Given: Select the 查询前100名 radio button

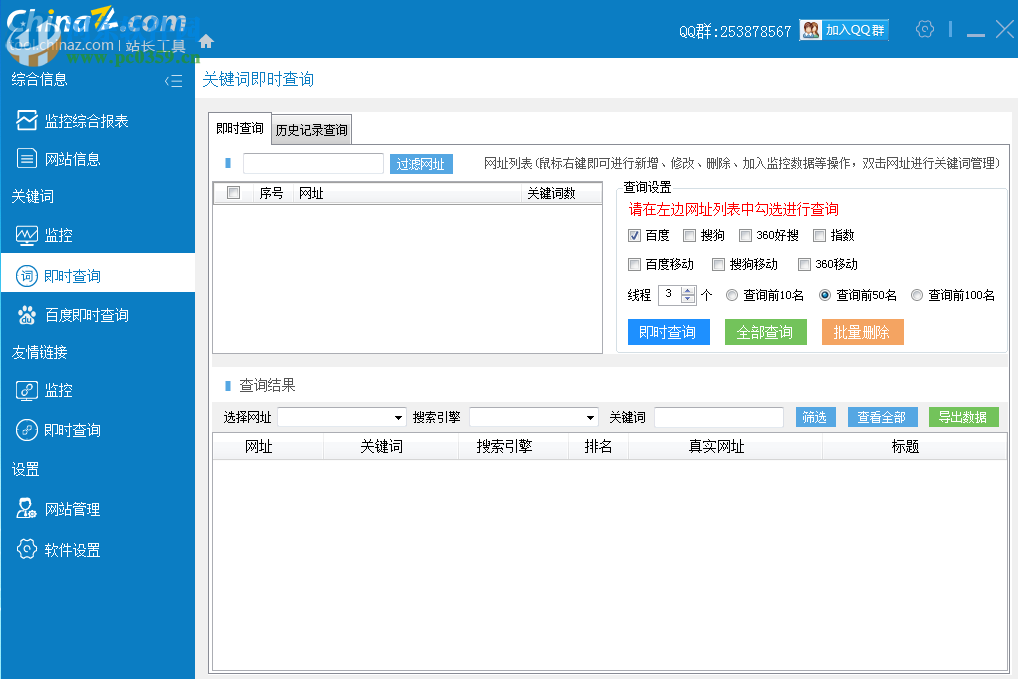Looking at the screenshot, I should click(x=917, y=295).
